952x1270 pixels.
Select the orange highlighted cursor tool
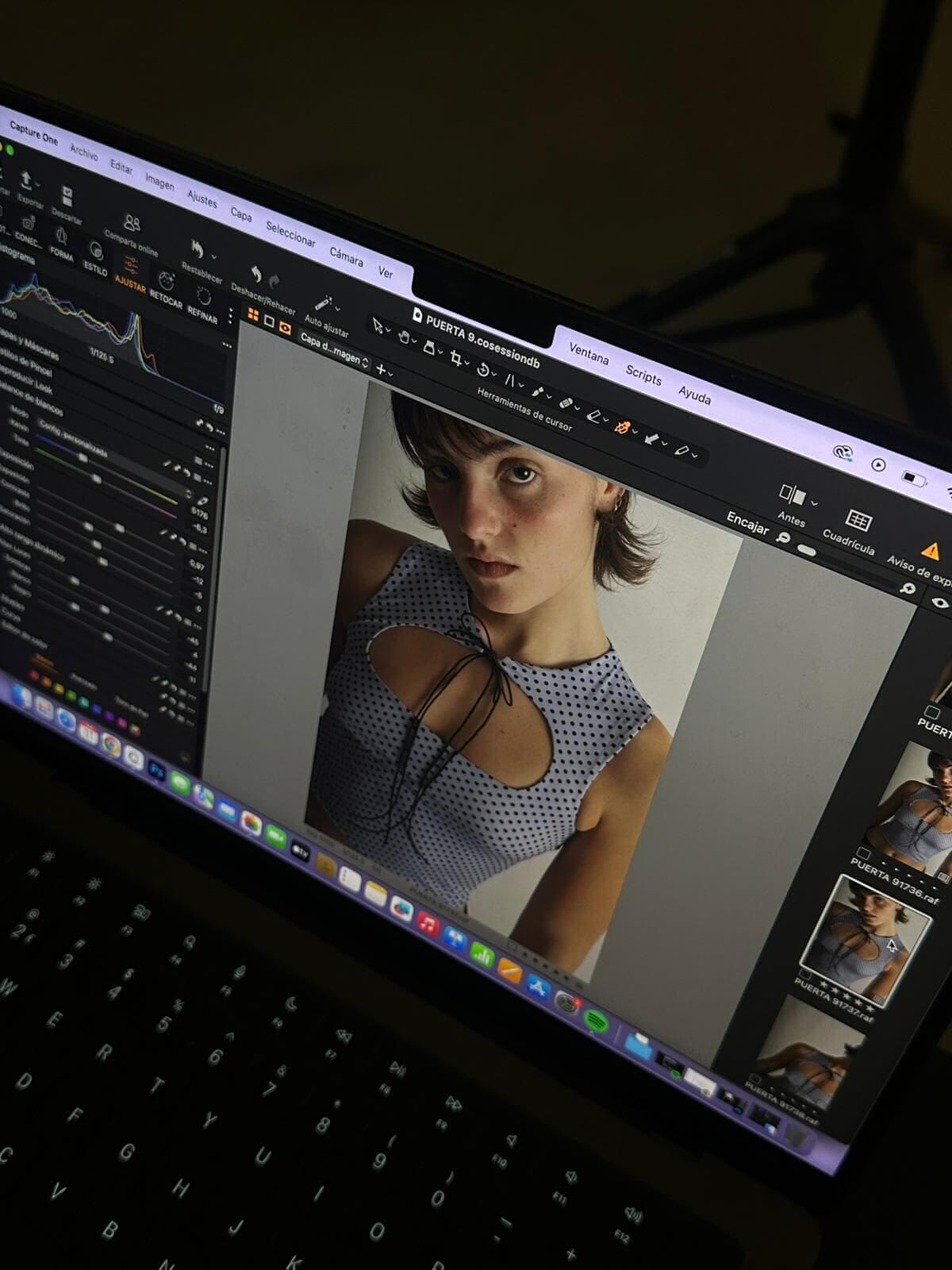(622, 428)
